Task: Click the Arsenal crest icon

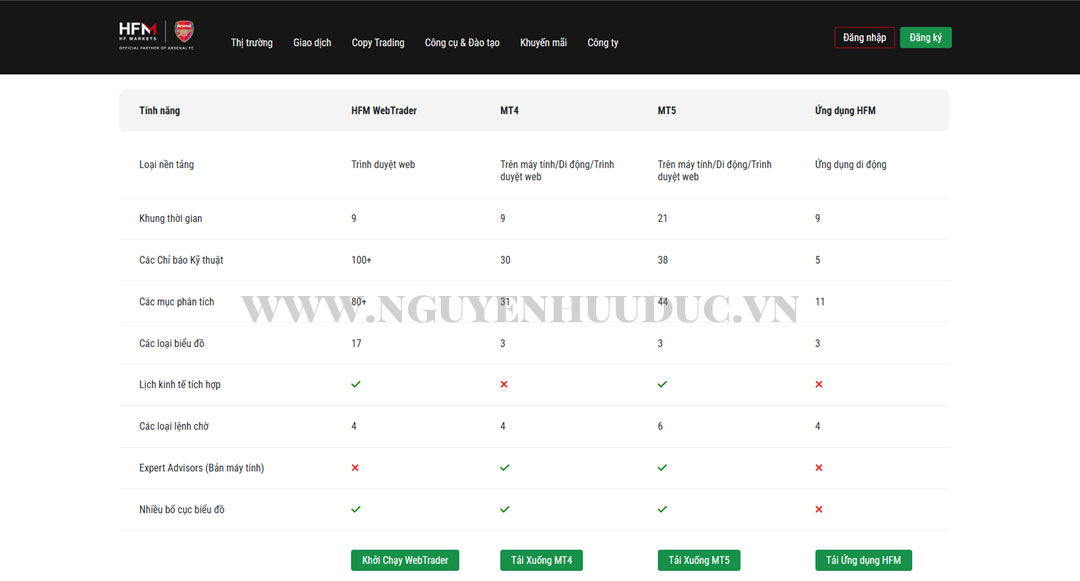Action: point(184,31)
